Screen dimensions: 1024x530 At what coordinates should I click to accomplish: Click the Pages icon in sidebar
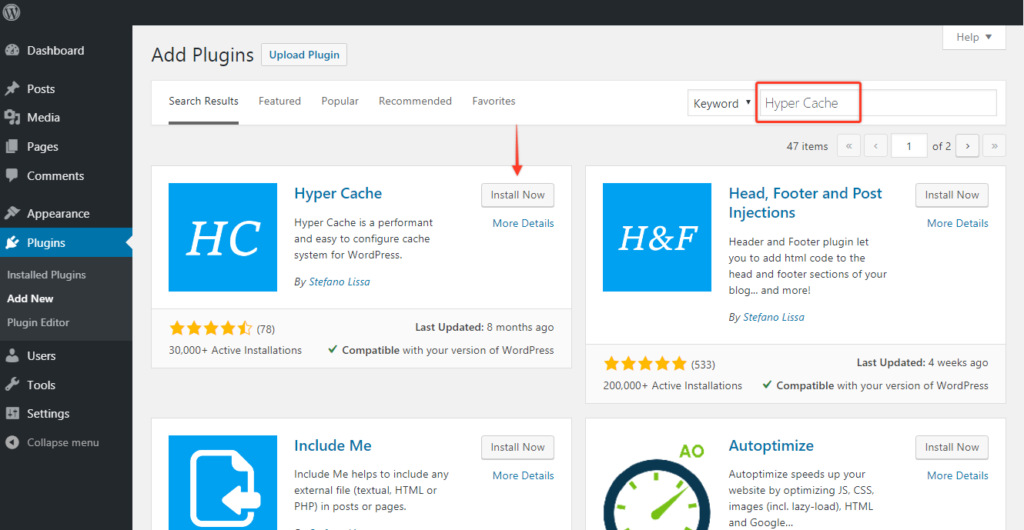coord(12,147)
